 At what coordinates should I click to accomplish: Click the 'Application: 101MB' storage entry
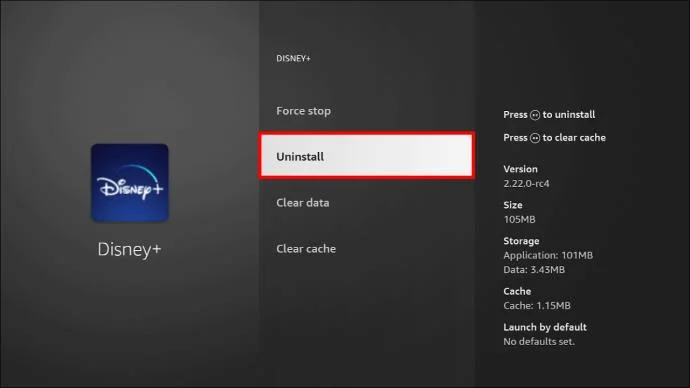(548, 256)
